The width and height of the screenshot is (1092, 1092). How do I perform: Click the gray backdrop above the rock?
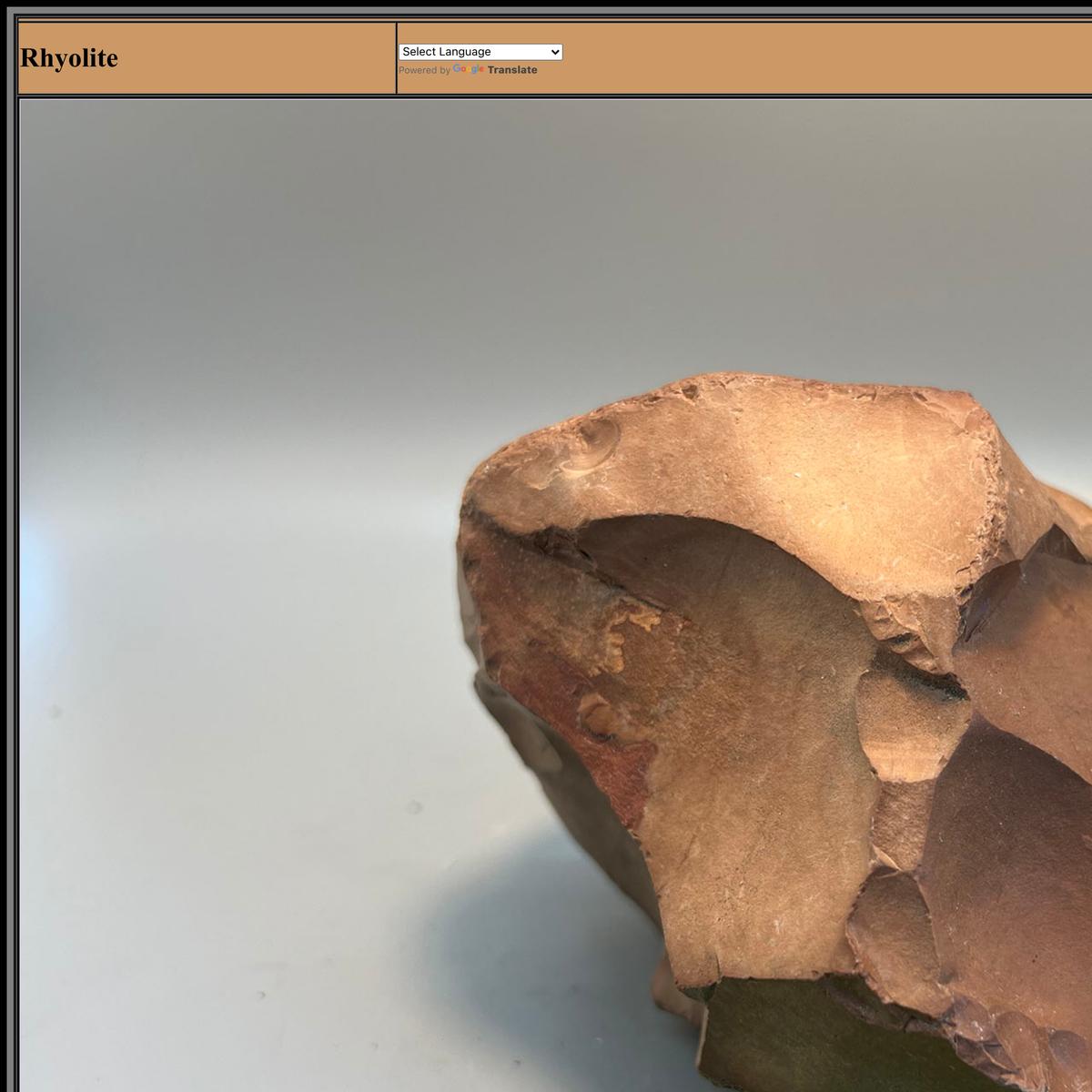pos(546,227)
